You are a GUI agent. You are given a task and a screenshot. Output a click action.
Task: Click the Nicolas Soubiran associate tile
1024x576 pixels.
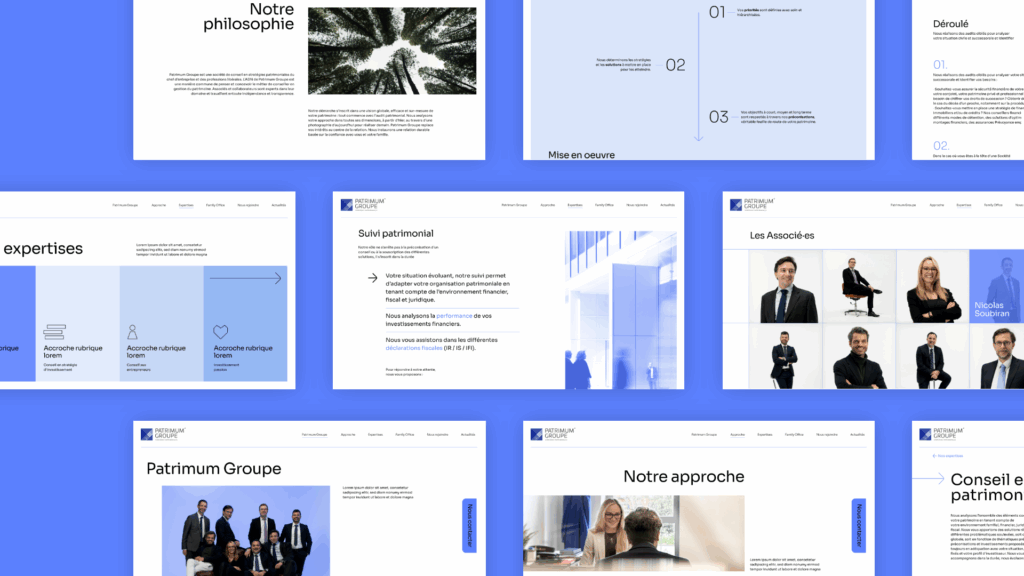tap(997, 286)
